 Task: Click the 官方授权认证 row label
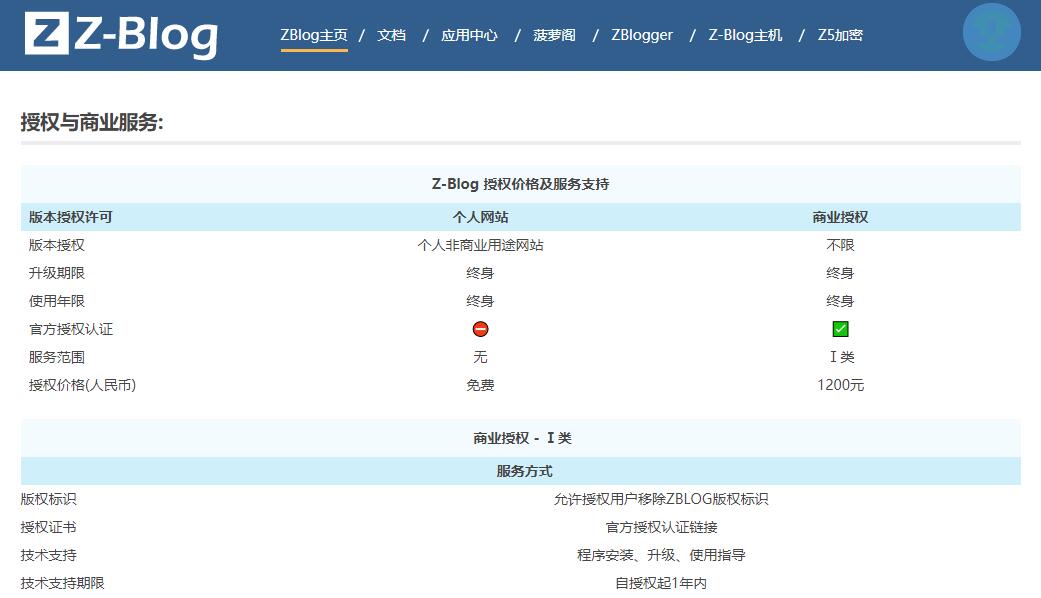70,329
